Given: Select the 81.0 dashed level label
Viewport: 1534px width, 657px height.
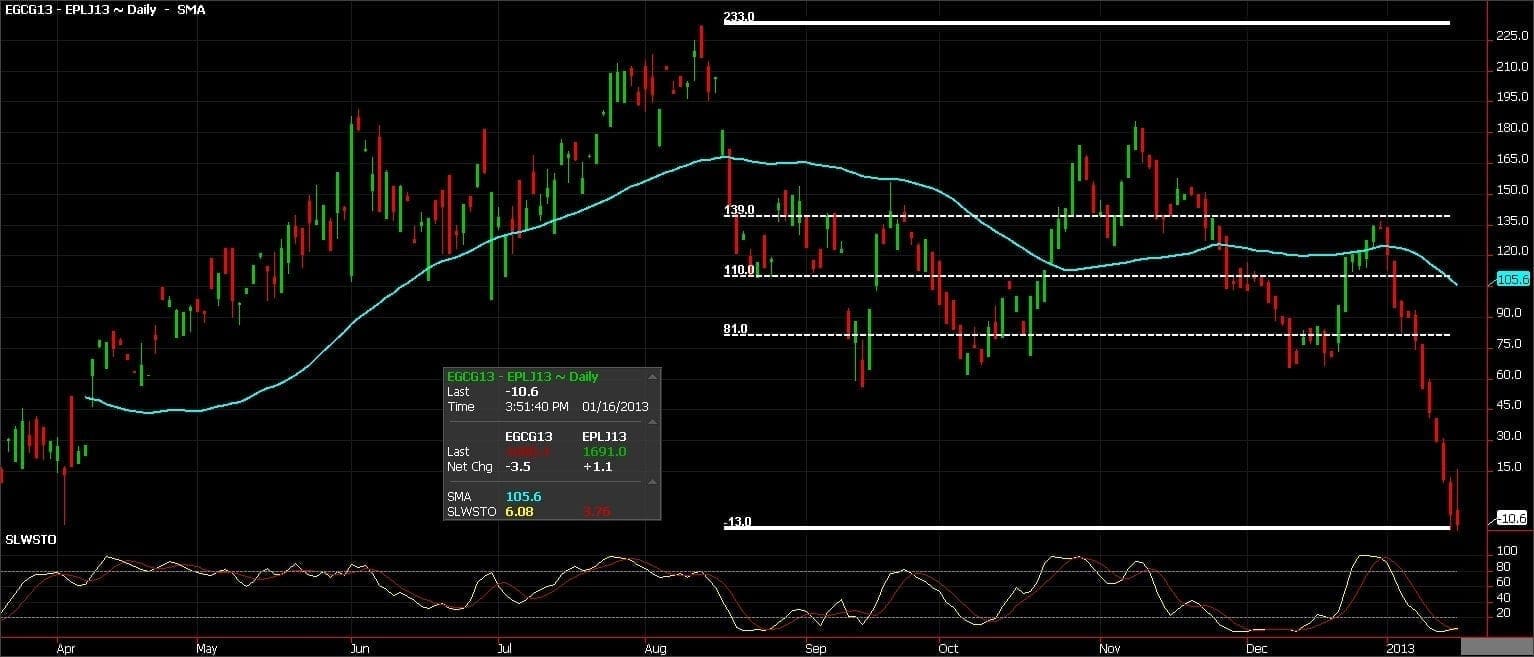Looking at the screenshot, I should [737, 329].
